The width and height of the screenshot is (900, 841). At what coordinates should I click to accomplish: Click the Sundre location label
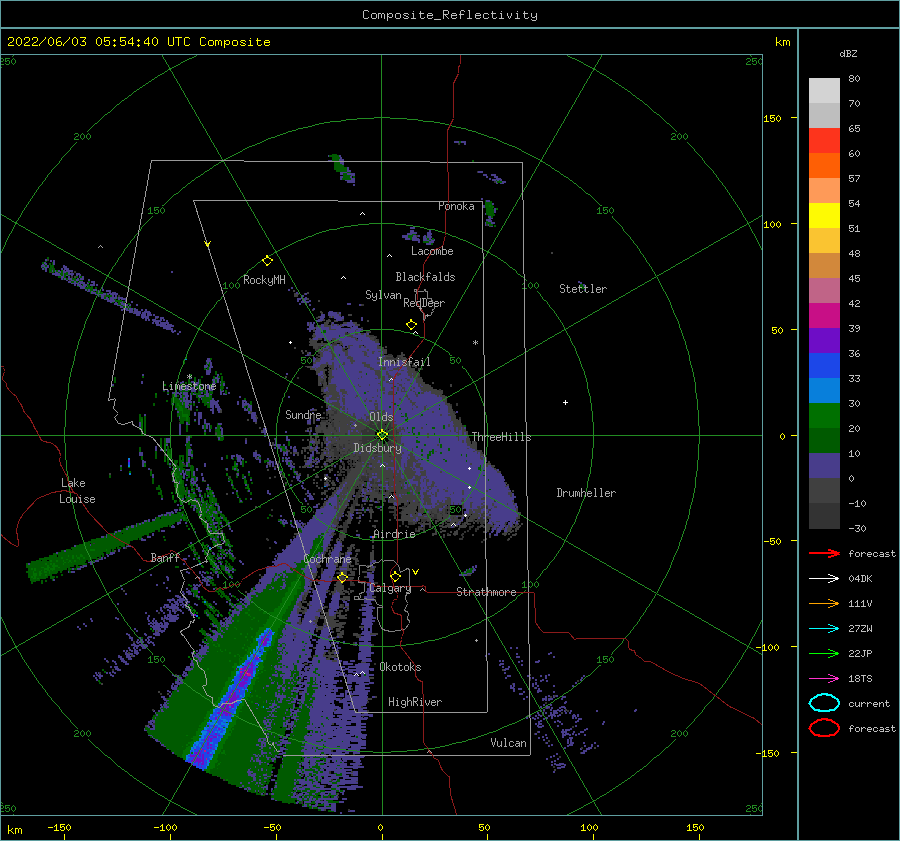click(x=303, y=414)
